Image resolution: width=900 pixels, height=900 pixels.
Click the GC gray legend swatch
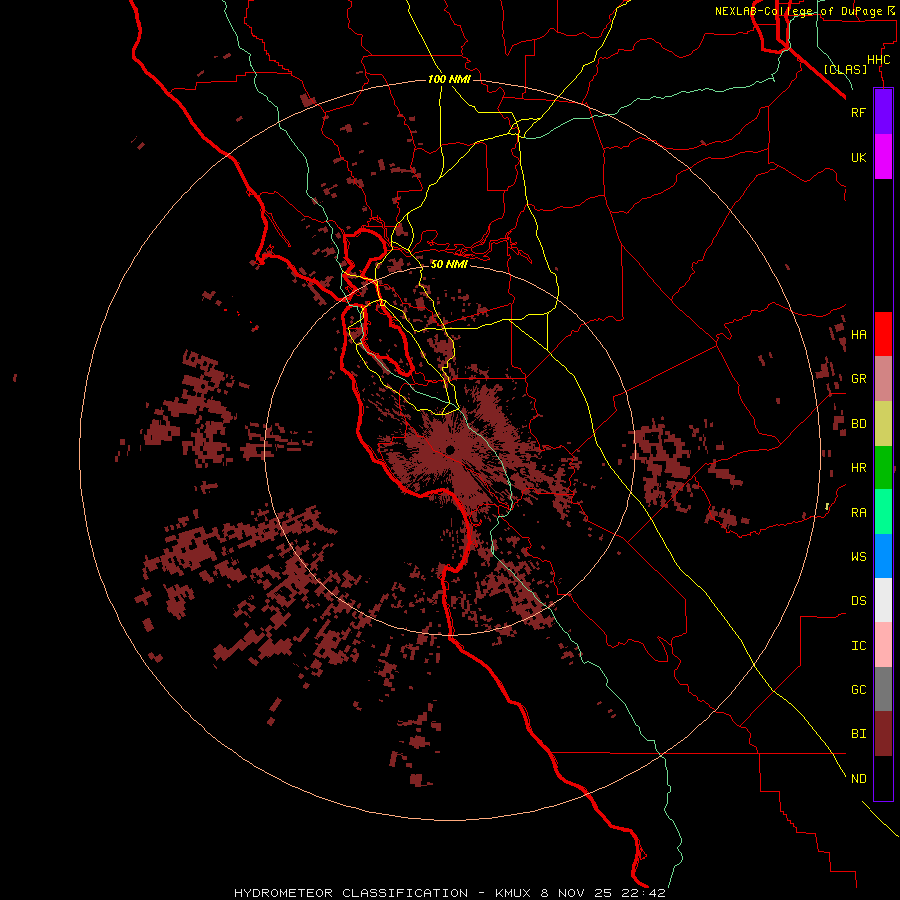[883, 689]
